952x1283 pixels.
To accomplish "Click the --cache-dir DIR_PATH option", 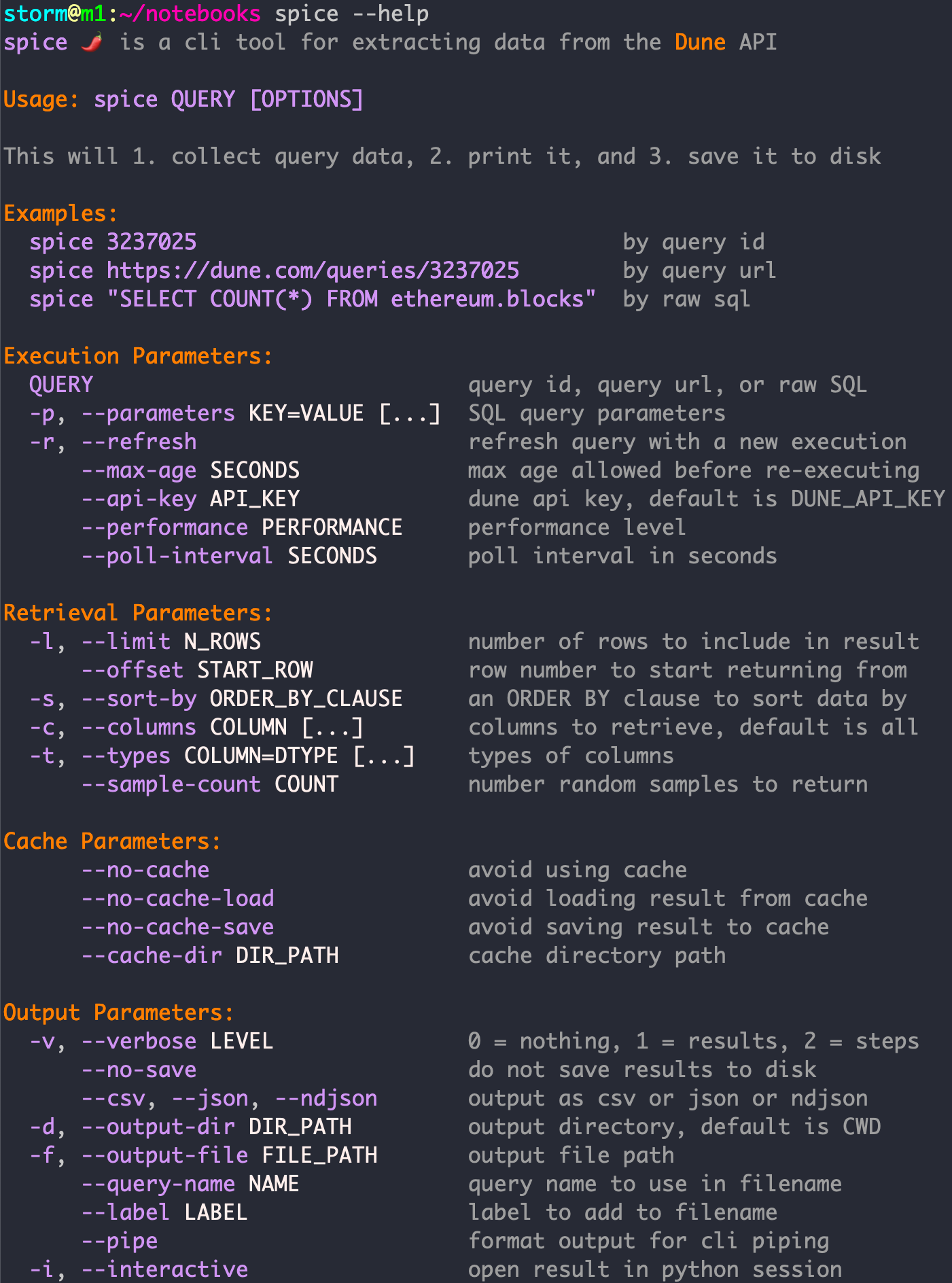I will click(x=209, y=955).
